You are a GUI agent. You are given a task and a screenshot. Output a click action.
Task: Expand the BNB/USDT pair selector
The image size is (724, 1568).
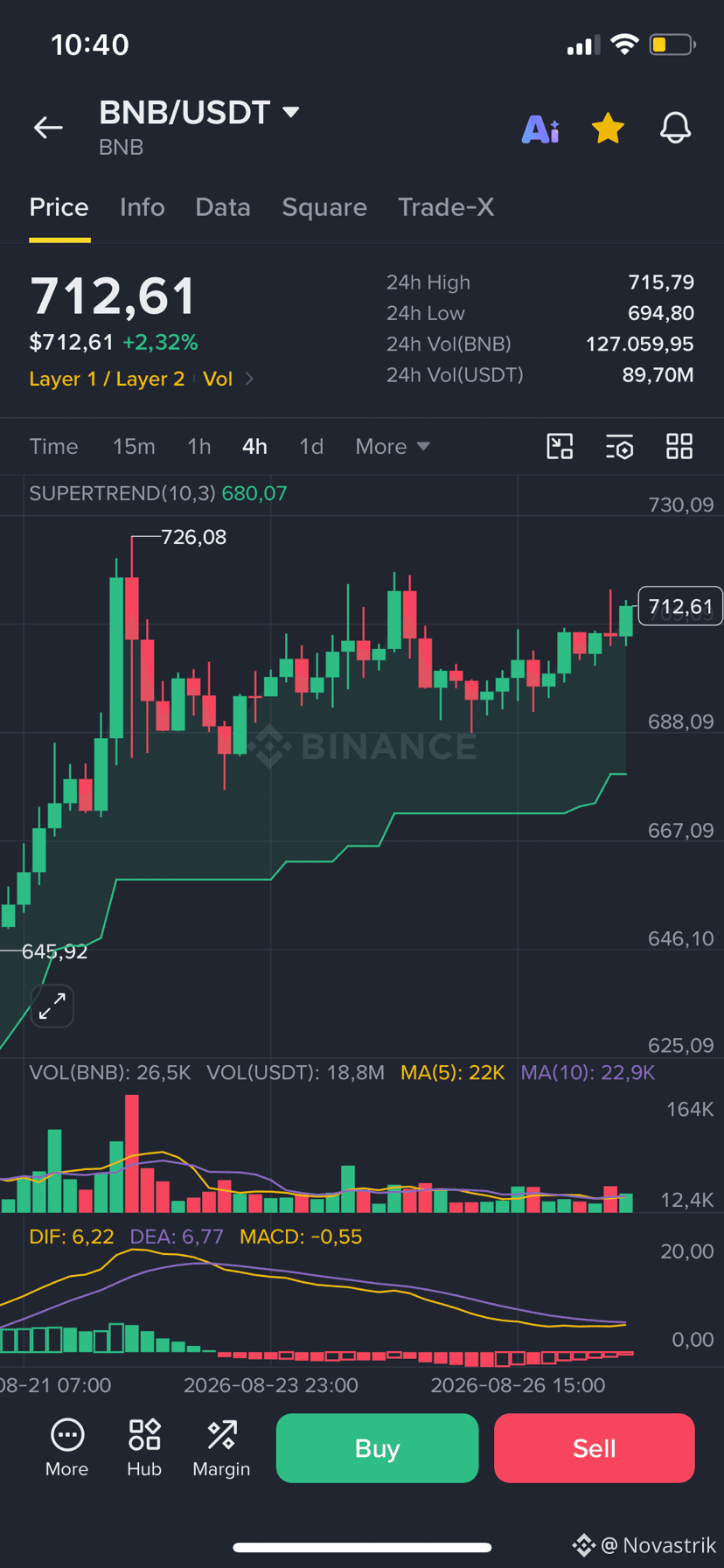199,112
